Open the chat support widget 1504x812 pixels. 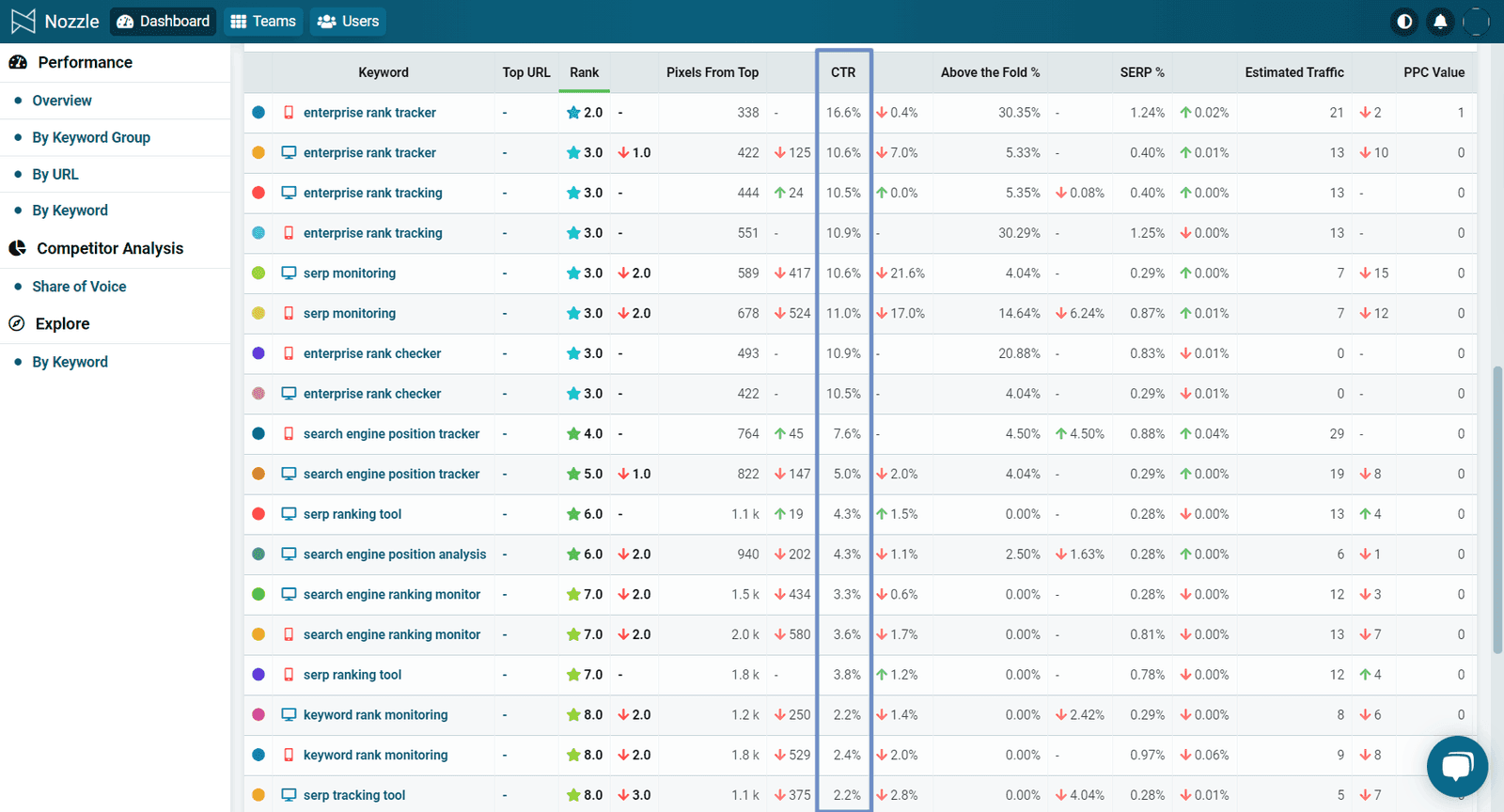coord(1457,767)
